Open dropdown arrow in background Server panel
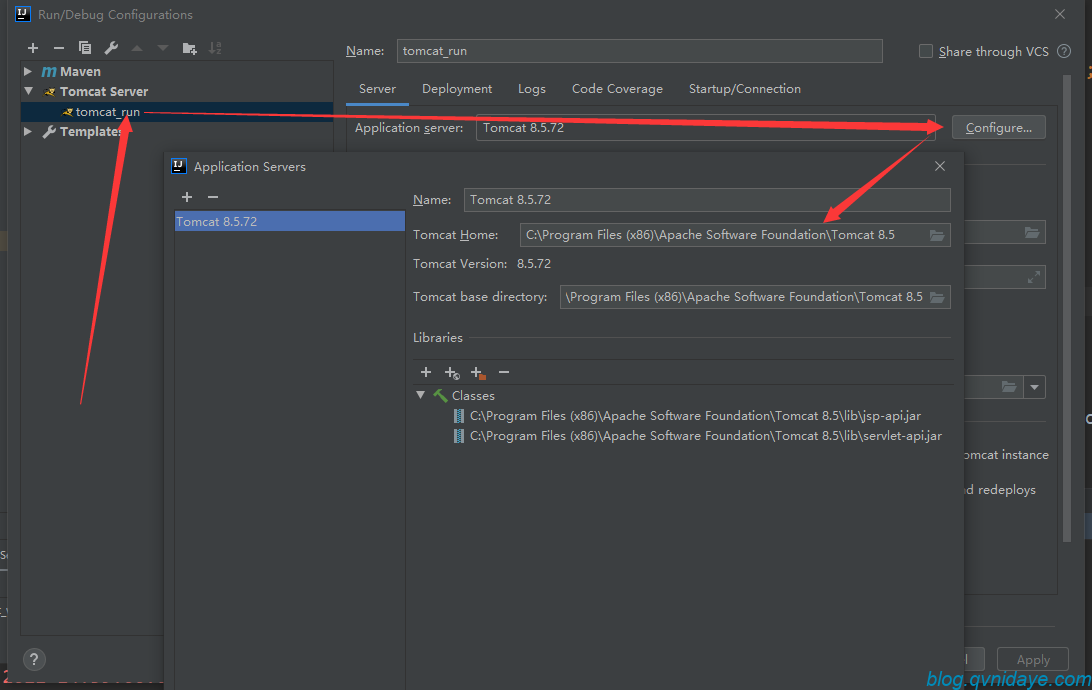The width and height of the screenshot is (1092, 690). pyautogui.click(x=1035, y=387)
